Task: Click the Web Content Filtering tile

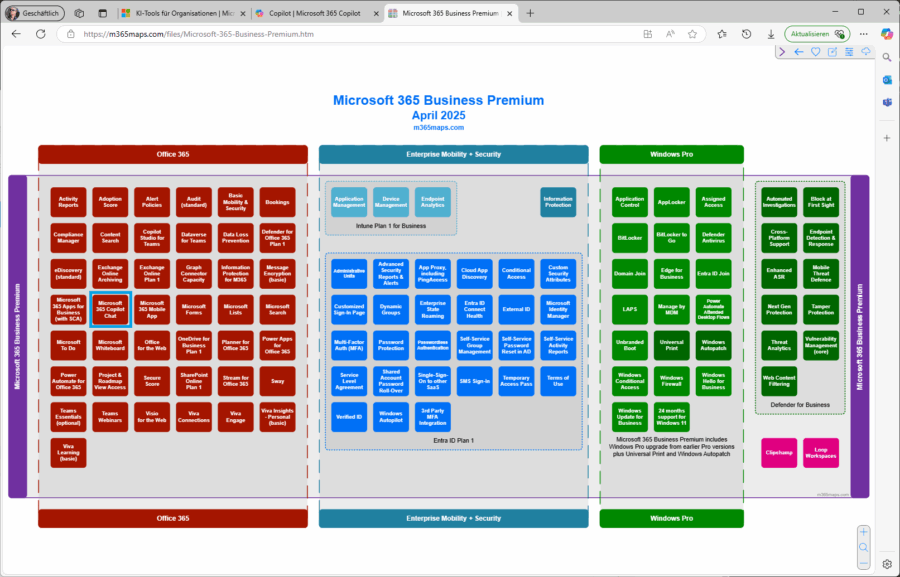Action: pyautogui.click(x=779, y=381)
